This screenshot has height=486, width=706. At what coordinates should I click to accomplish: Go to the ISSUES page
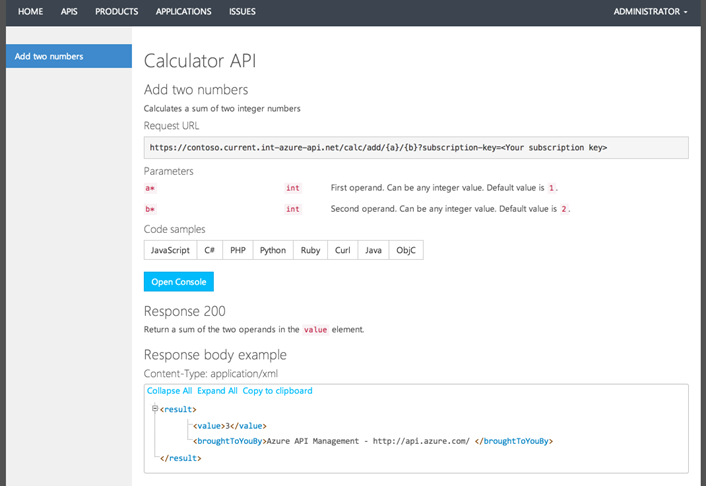click(242, 12)
